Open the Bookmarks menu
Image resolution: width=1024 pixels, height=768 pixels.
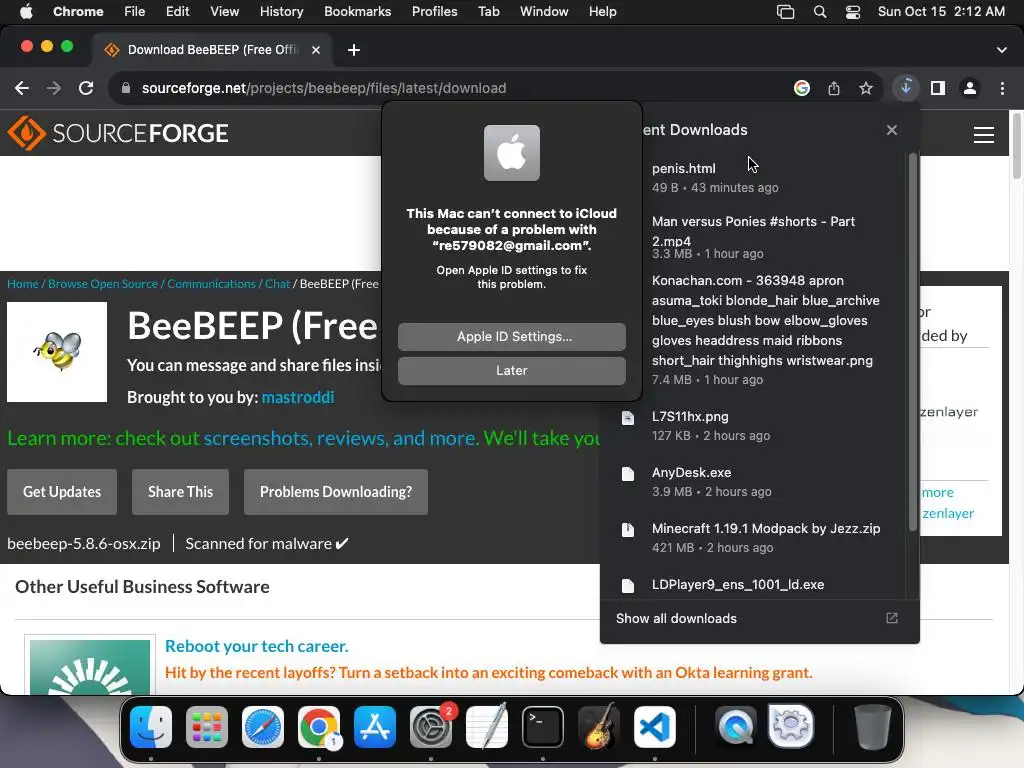point(357,11)
